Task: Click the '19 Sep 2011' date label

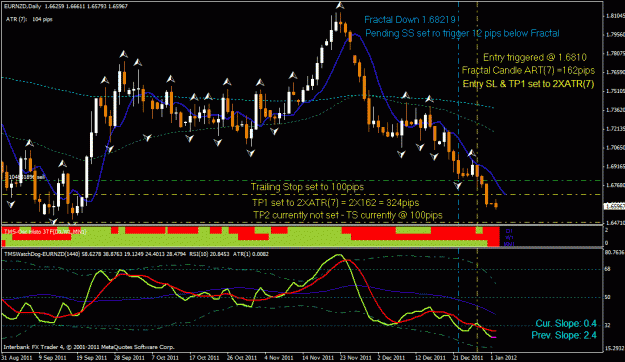Action: [92, 358]
